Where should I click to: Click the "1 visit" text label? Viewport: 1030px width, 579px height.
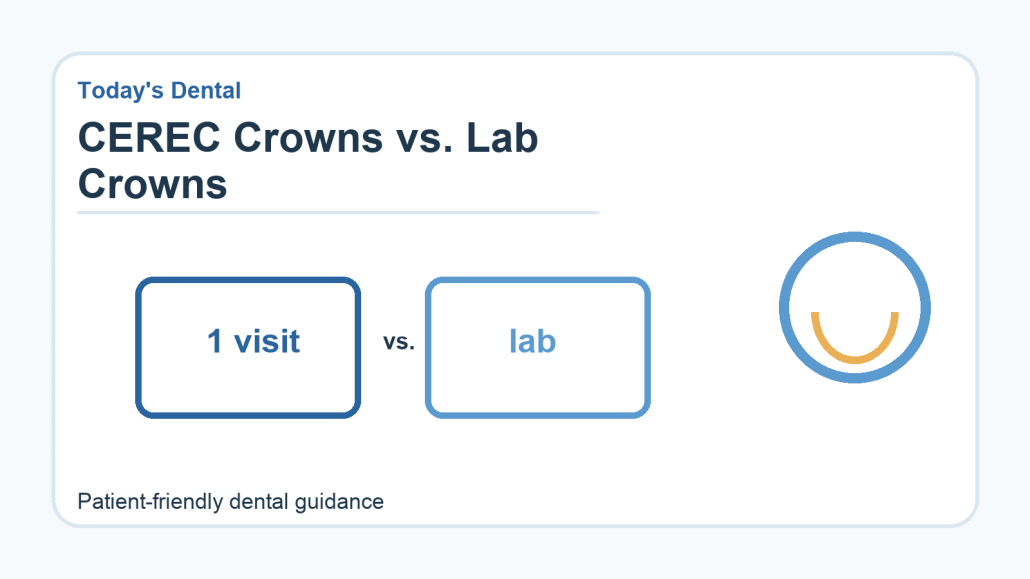coord(254,341)
